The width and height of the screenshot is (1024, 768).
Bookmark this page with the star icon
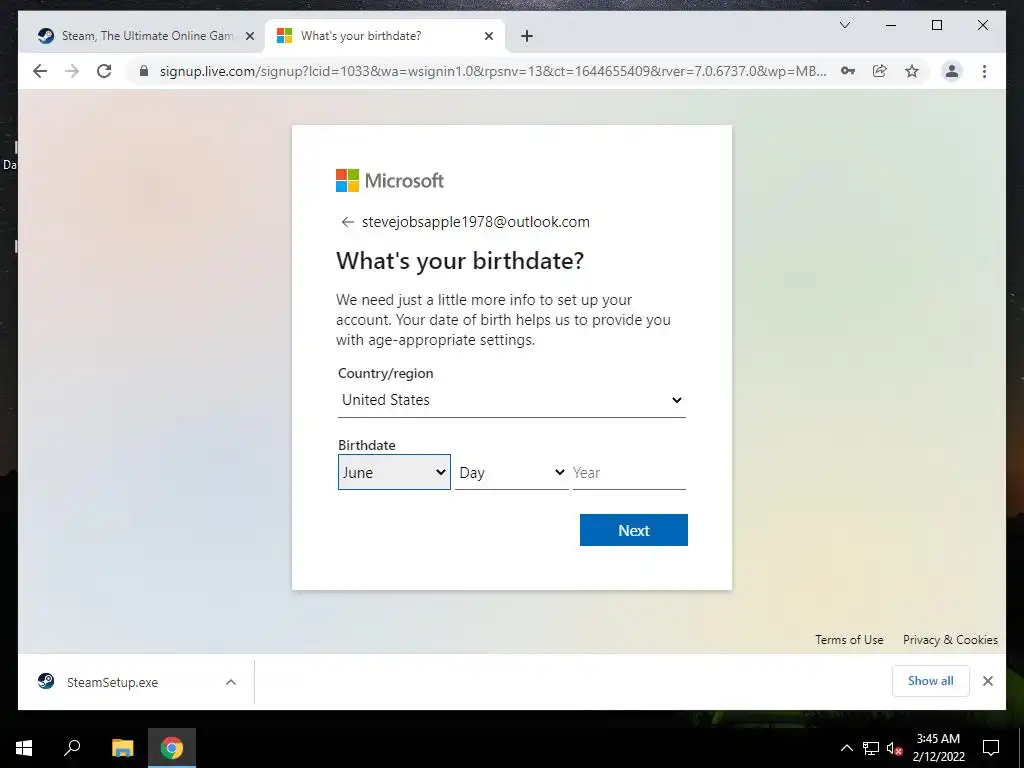pos(912,71)
